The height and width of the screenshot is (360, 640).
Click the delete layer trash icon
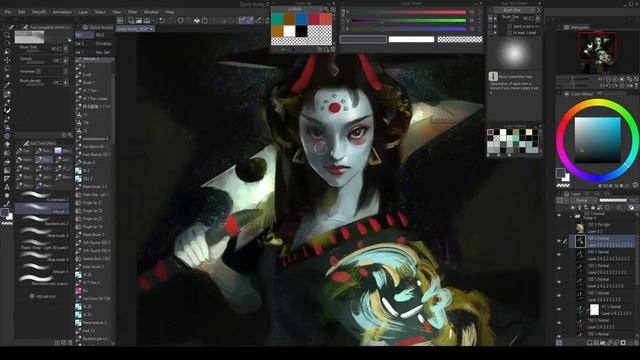coord(636,343)
